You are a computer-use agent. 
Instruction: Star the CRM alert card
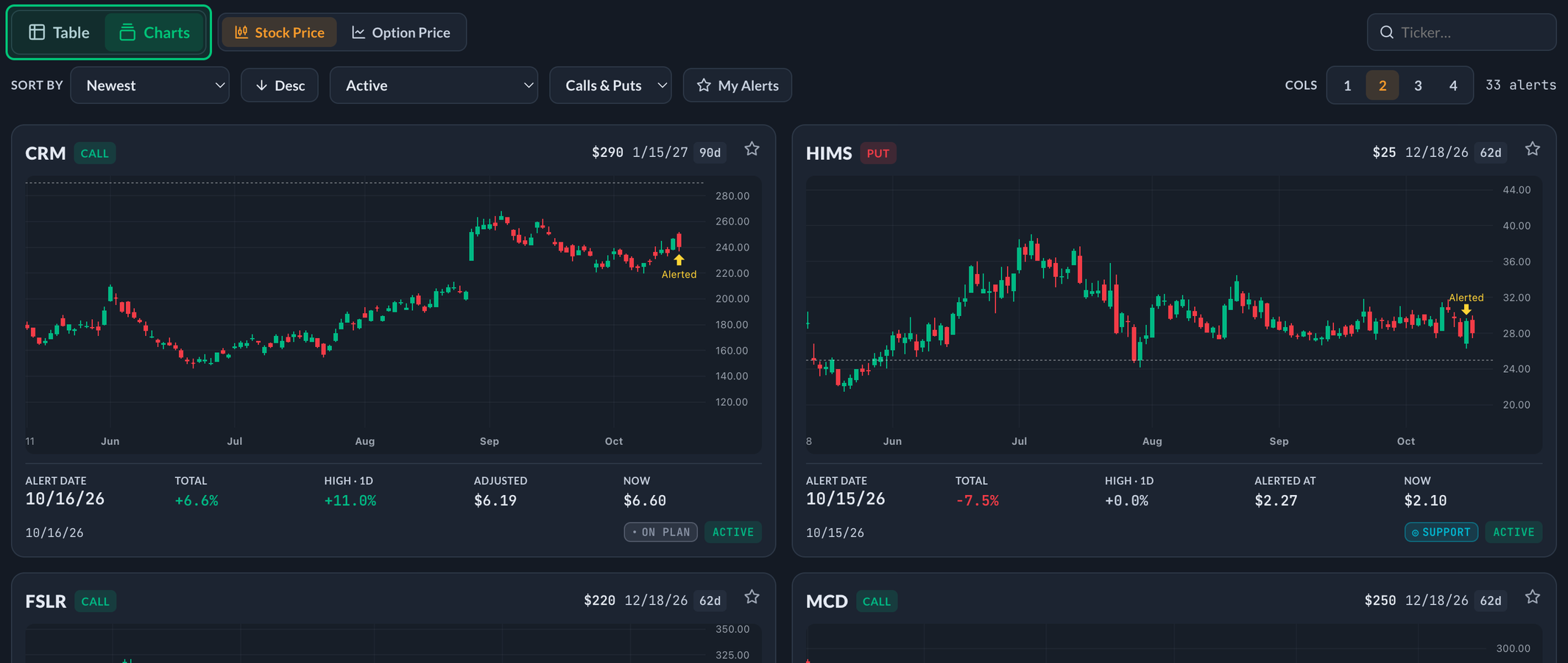tap(752, 149)
